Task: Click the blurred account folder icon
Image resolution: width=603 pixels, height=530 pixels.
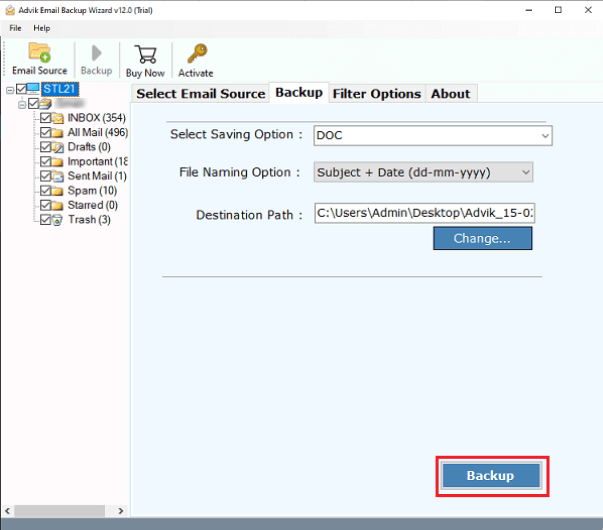Action: click(x=45, y=103)
